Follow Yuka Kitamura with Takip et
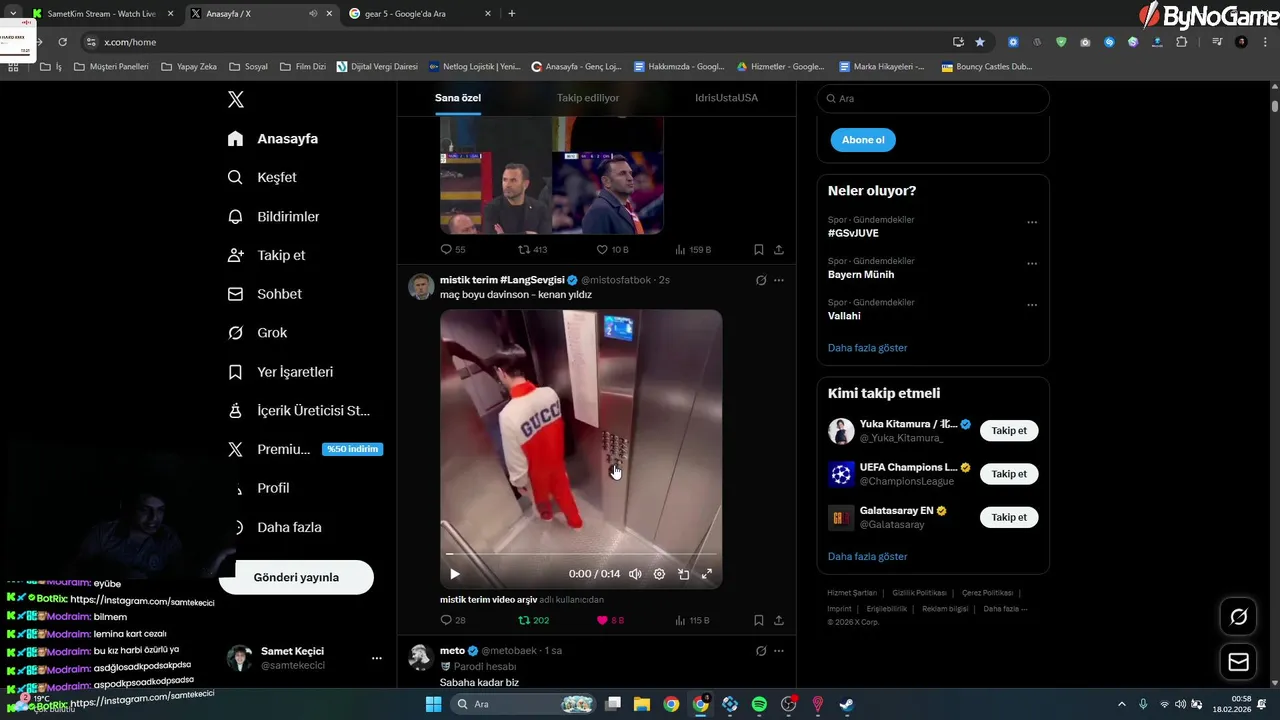This screenshot has height=720, width=1280. pos(1009,431)
